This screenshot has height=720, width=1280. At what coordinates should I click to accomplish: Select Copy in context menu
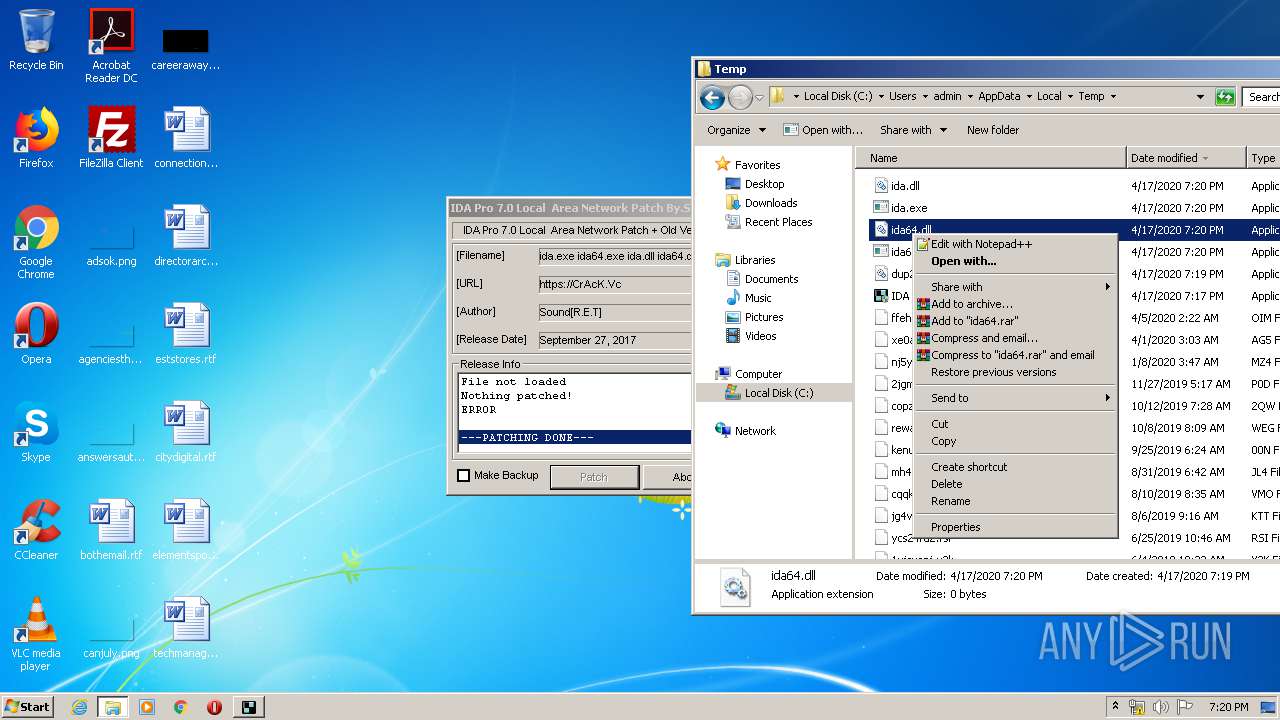(x=1015, y=441)
